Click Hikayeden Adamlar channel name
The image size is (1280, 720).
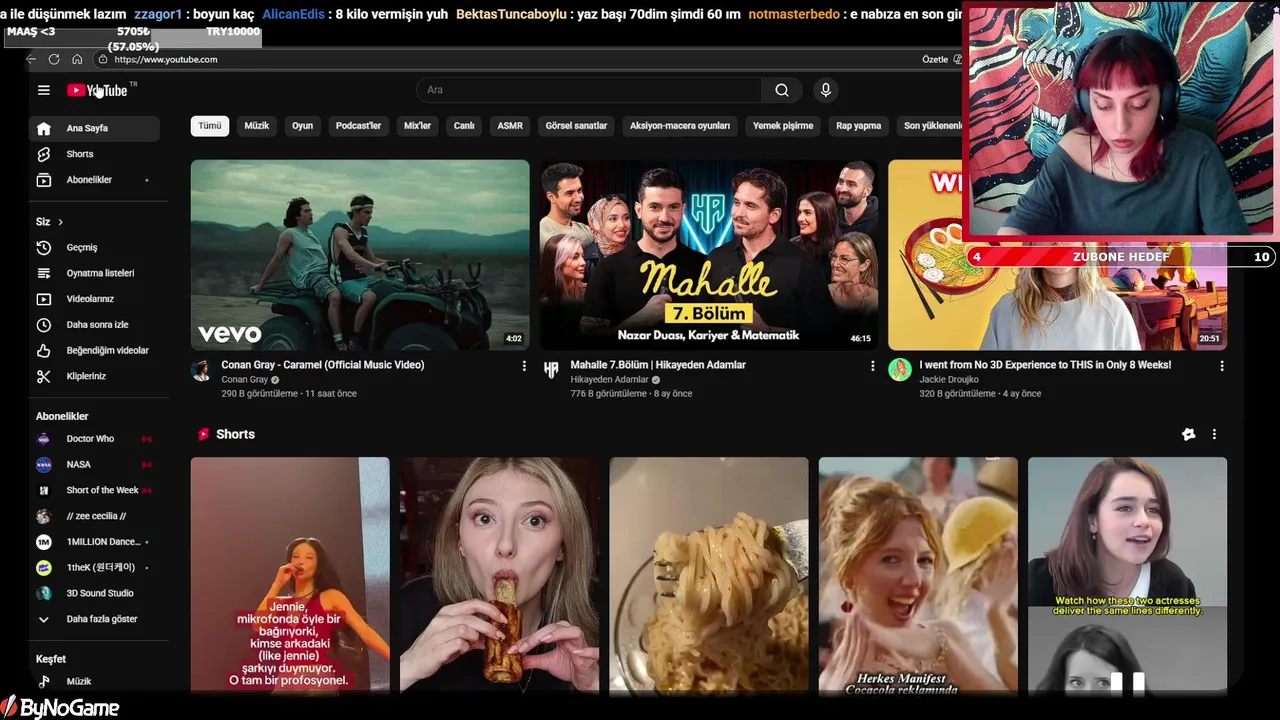click(609, 380)
